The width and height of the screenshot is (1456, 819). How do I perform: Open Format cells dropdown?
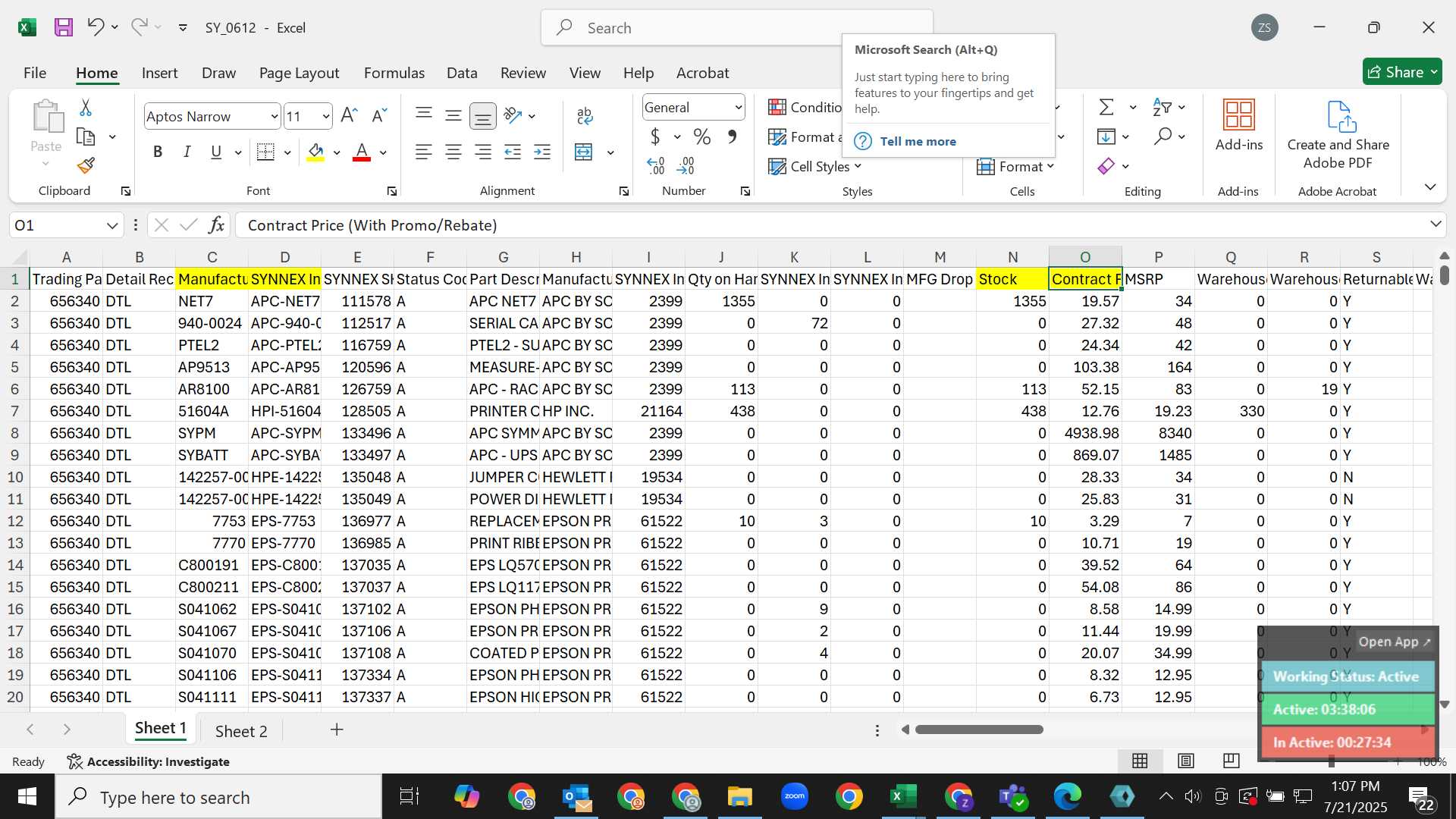pyautogui.click(x=1015, y=166)
